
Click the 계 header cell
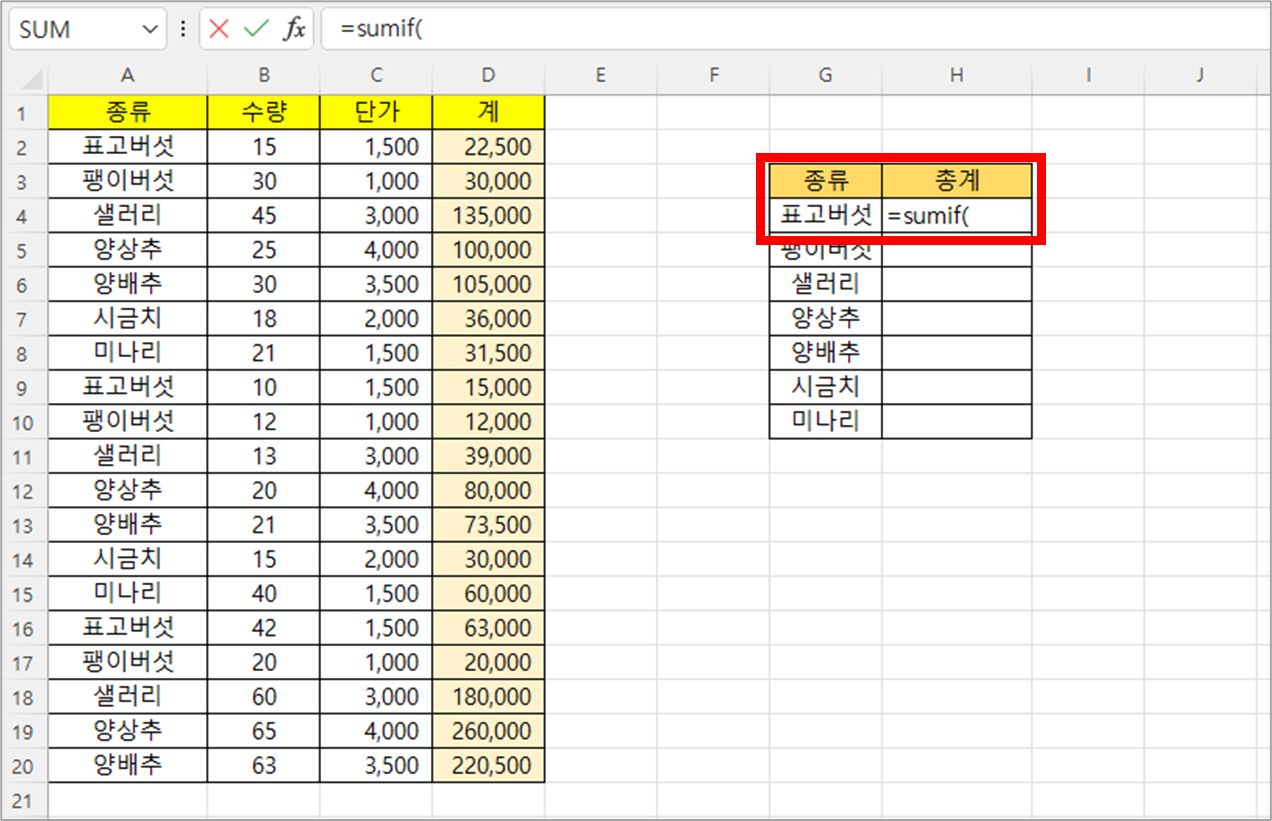pos(488,112)
